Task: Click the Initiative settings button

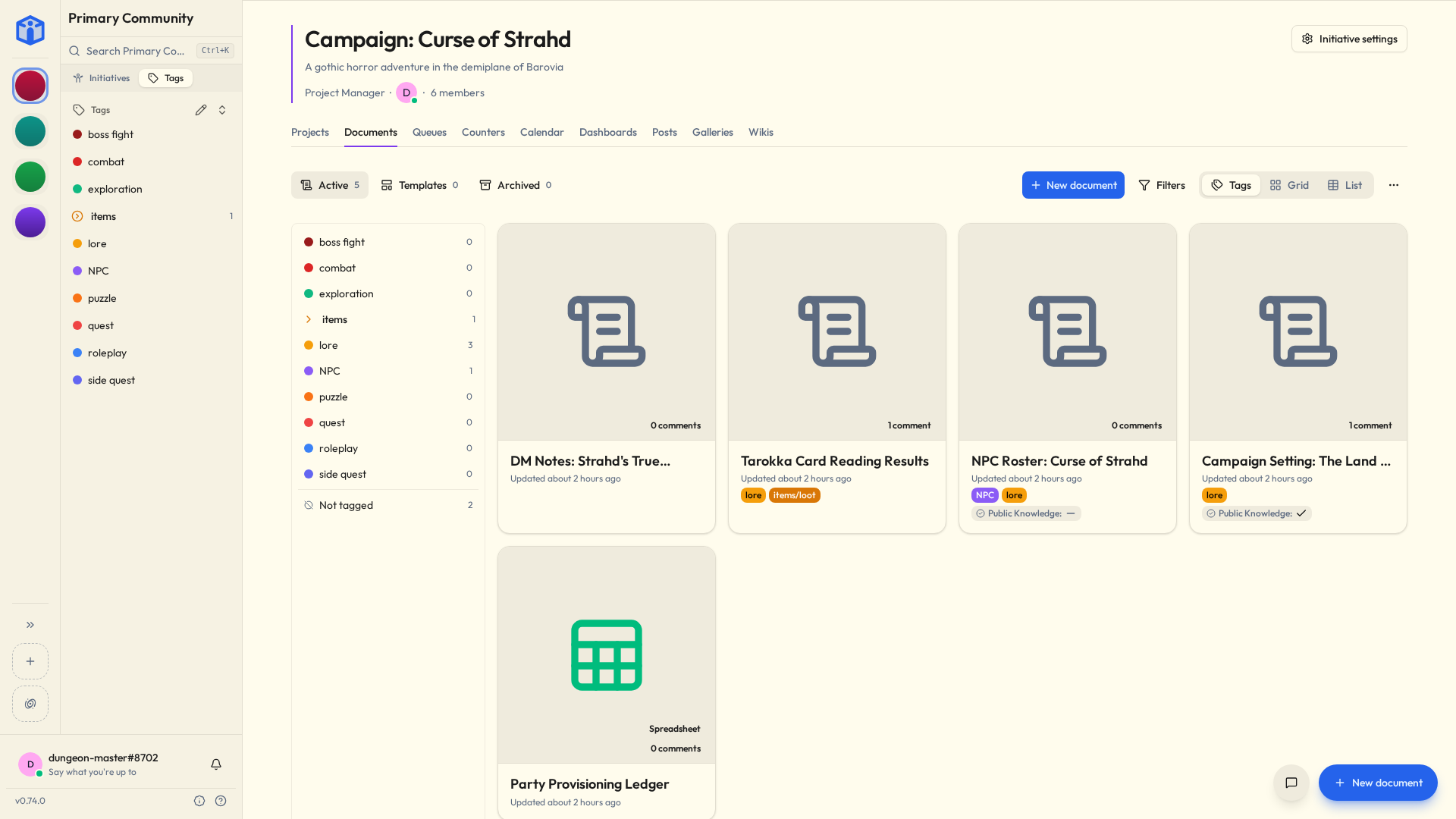Action: [x=1349, y=39]
